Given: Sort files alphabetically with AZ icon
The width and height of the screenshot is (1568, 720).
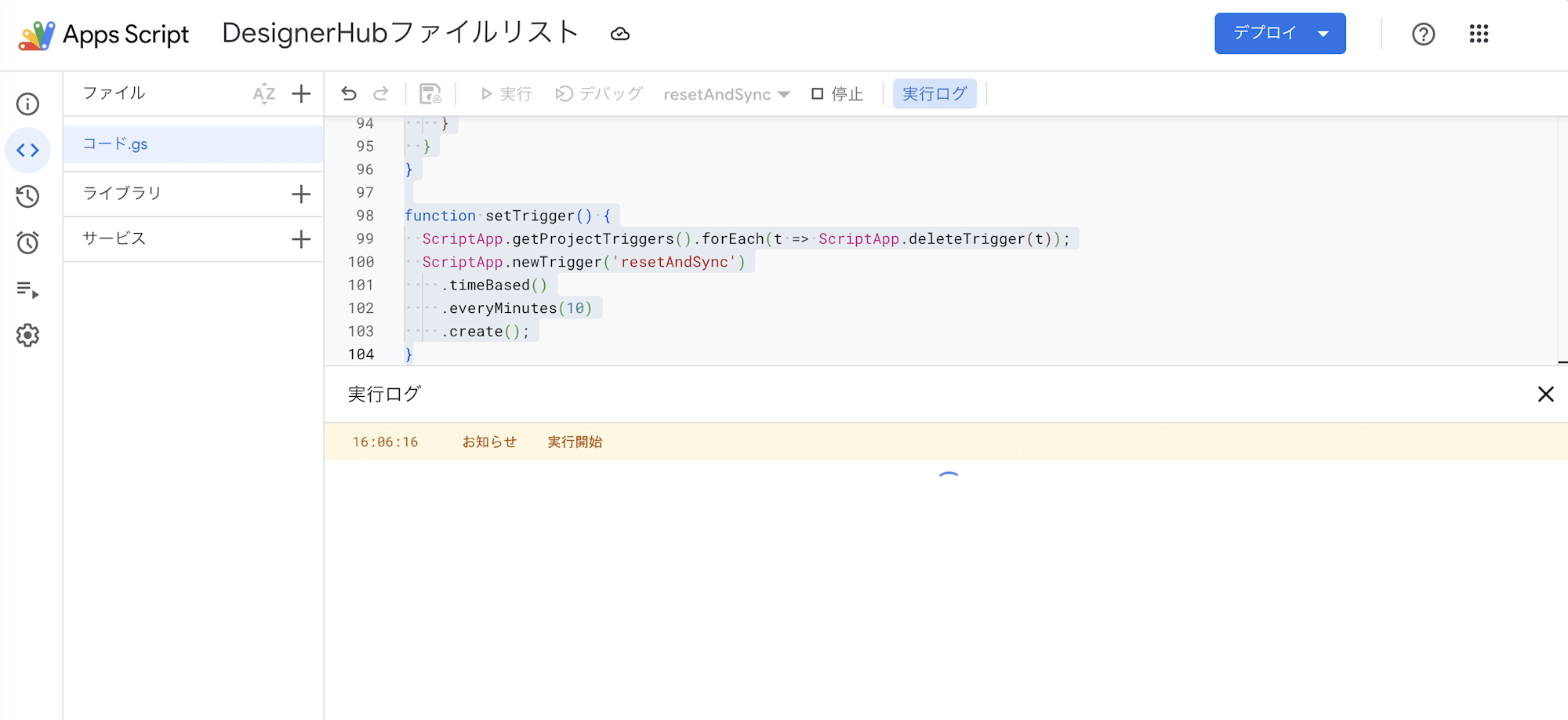Looking at the screenshot, I should (x=263, y=94).
